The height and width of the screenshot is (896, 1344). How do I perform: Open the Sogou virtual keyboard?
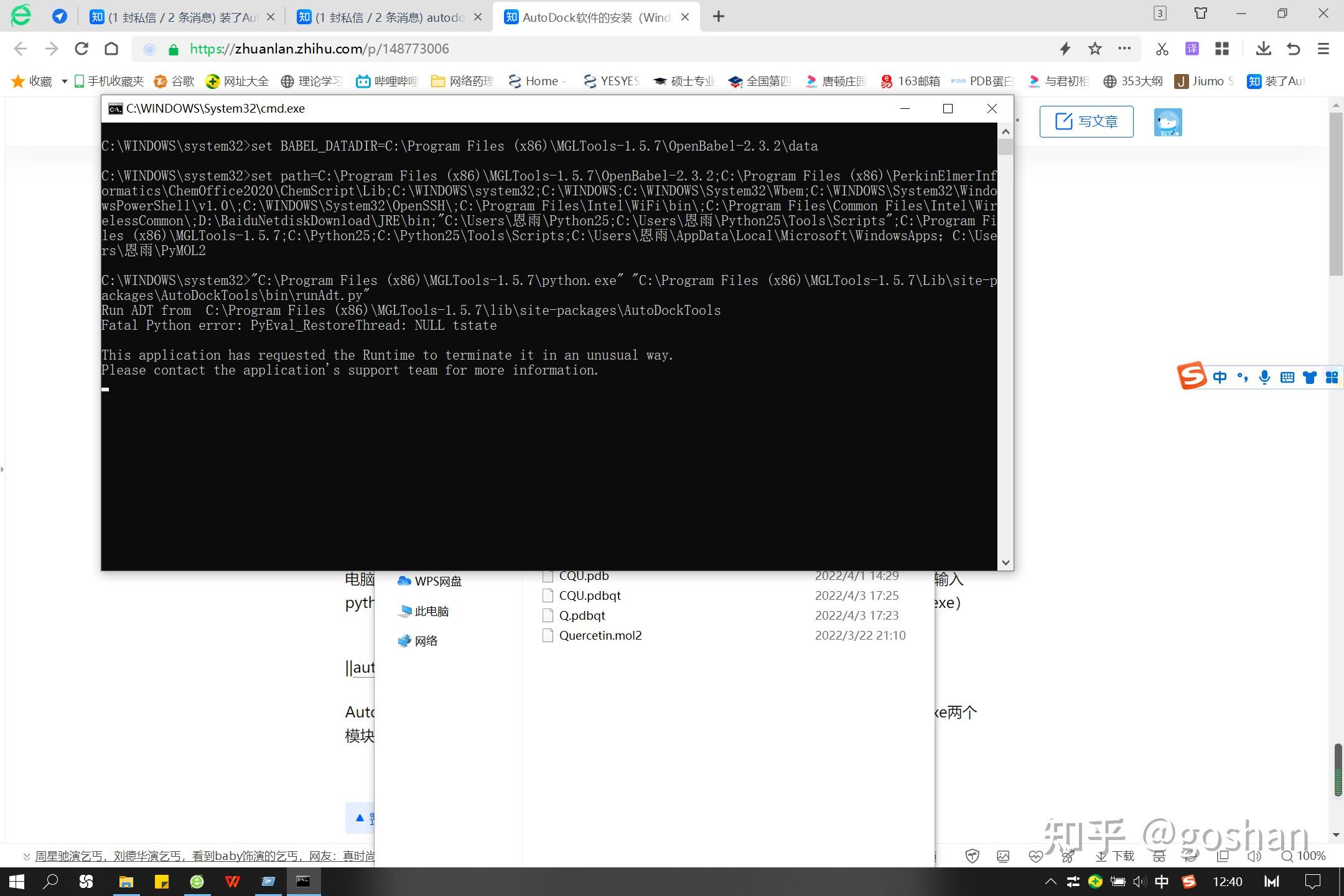click(1287, 376)
